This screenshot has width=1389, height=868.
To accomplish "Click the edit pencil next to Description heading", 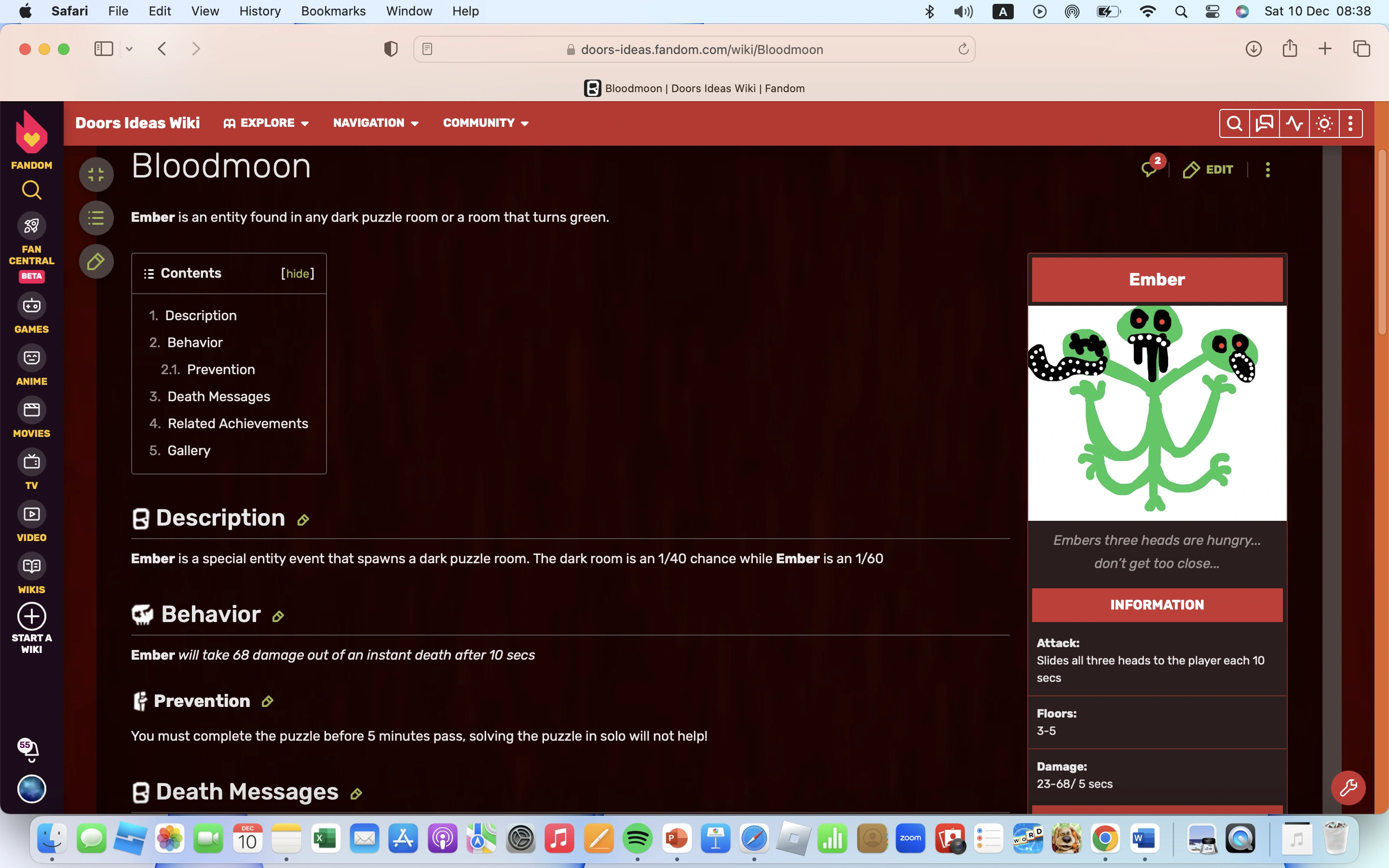I will point(303,520).
